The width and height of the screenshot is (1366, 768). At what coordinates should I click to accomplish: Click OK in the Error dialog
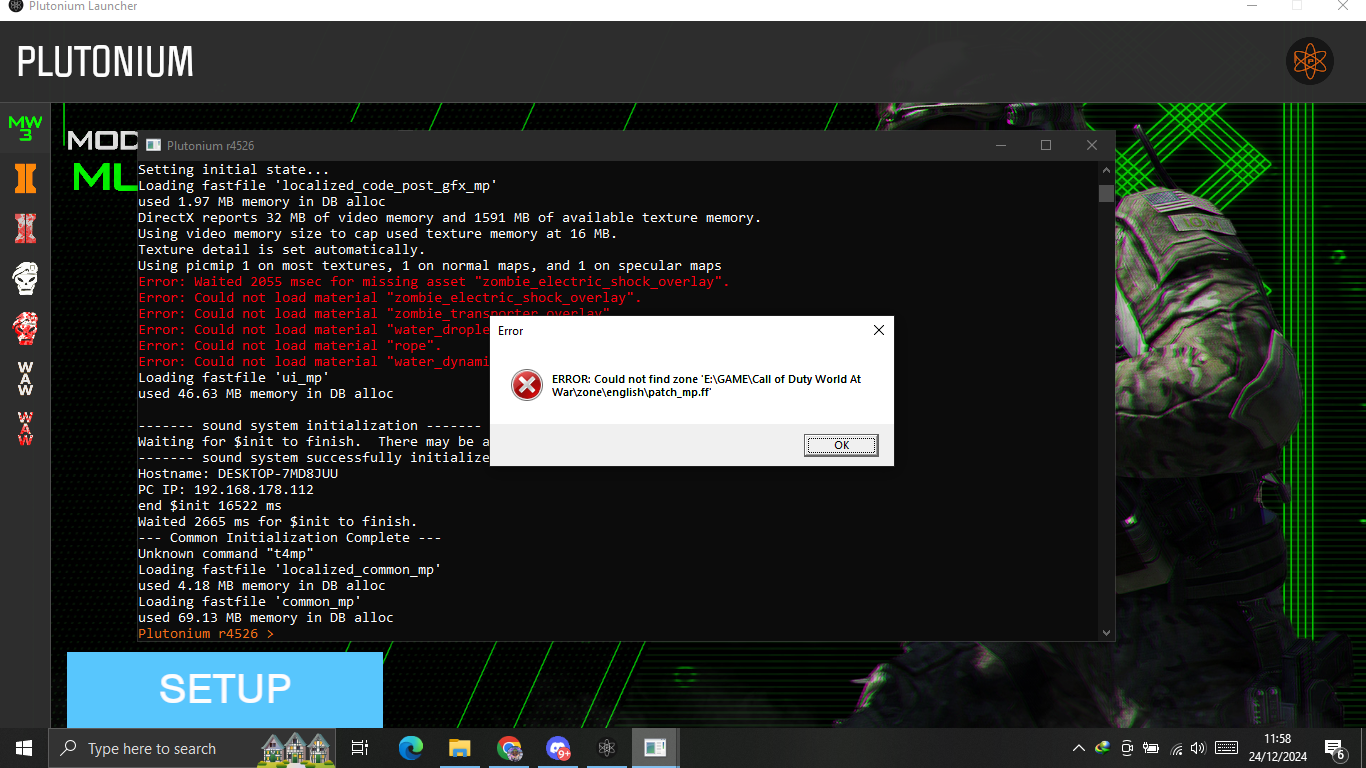click(x=841, y=445)
